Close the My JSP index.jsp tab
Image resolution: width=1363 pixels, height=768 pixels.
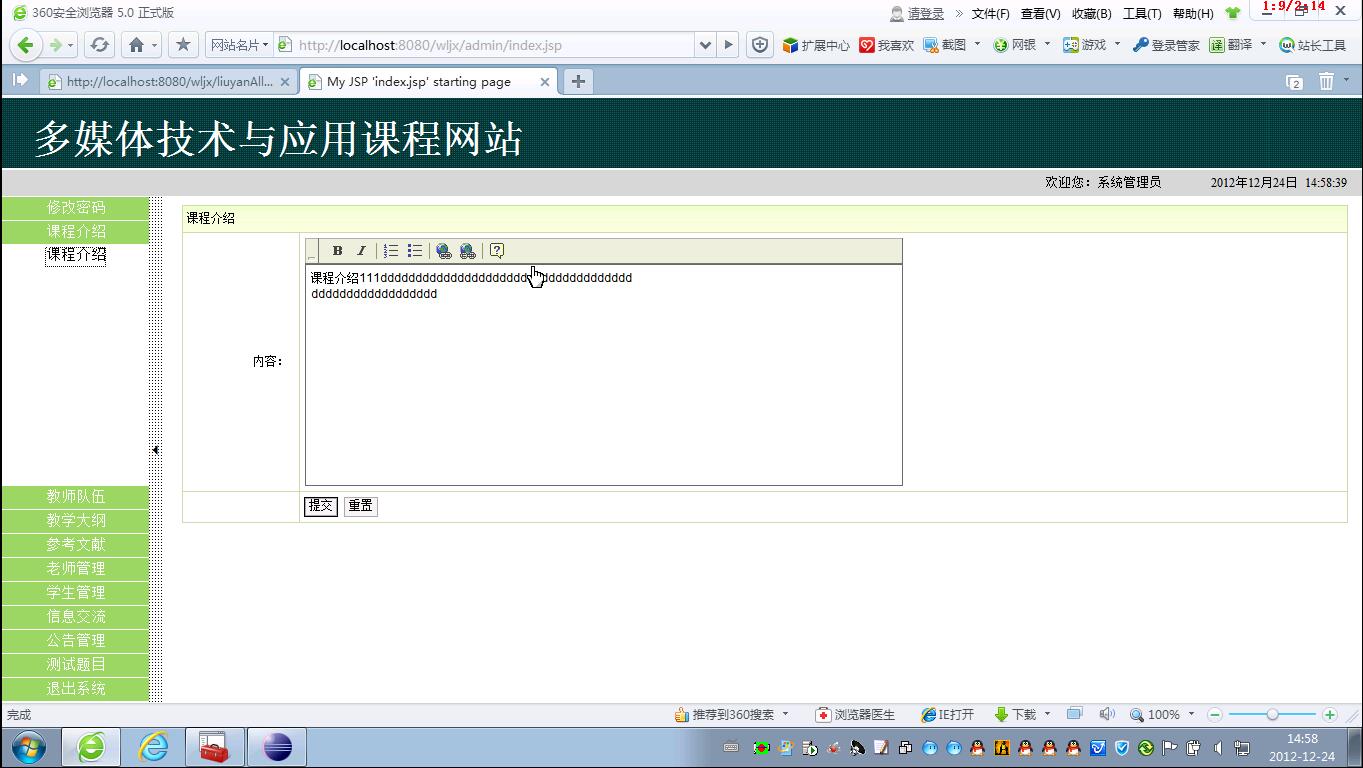[x=545, y=82]
